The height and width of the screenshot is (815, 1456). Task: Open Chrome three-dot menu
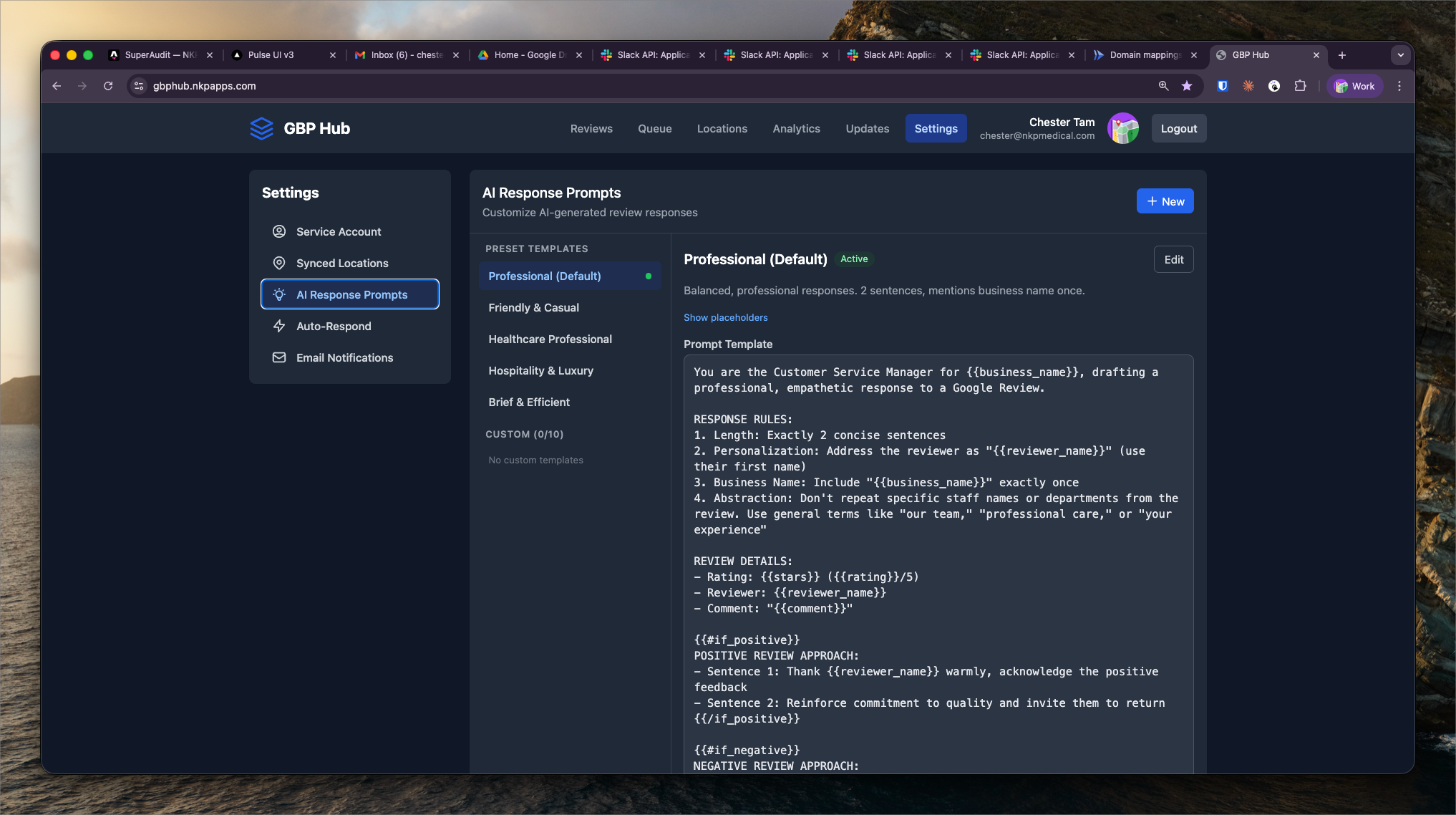(x=1399, y=86)
